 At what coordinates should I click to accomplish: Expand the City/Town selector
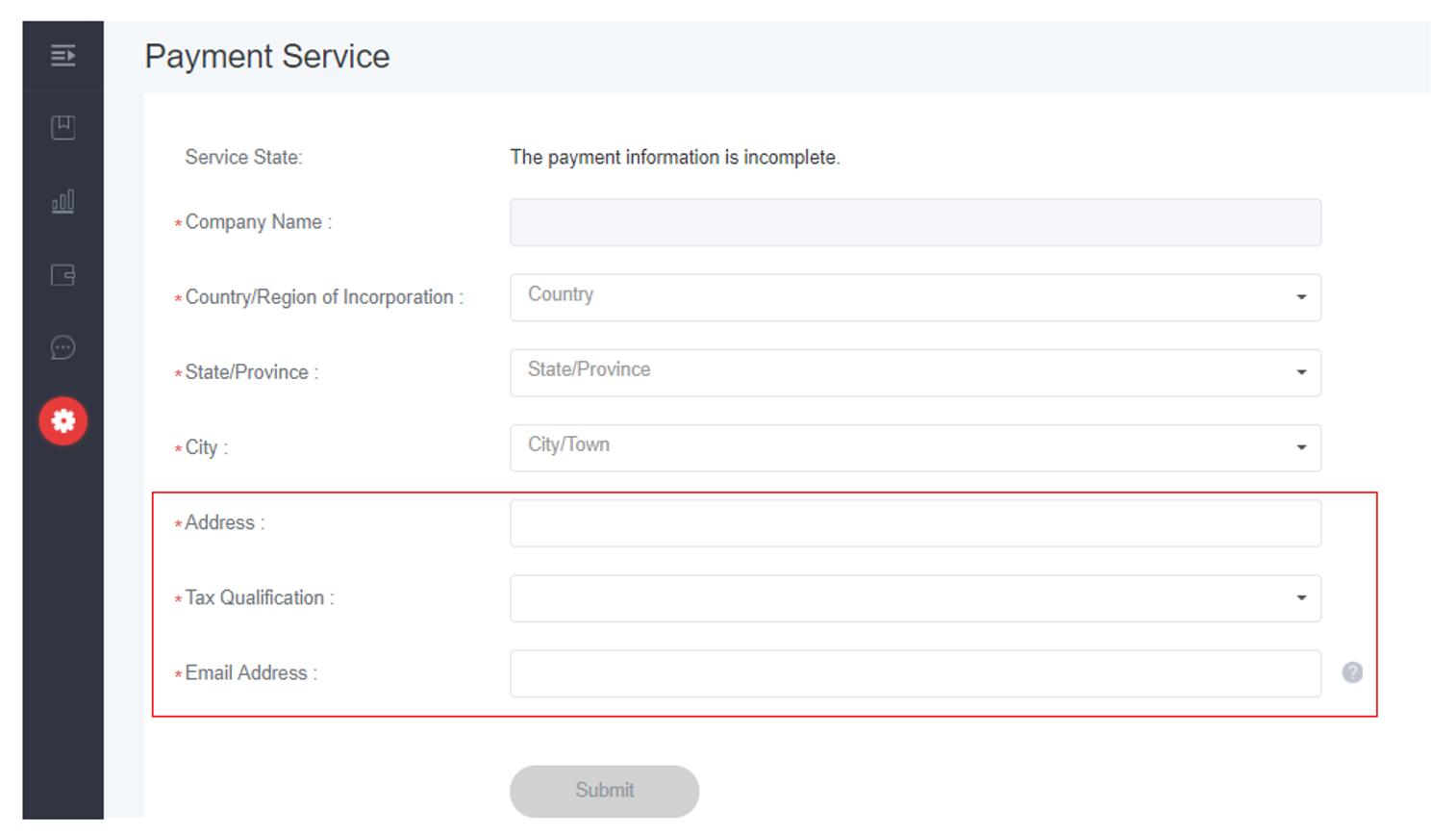[x=915, y=447]
